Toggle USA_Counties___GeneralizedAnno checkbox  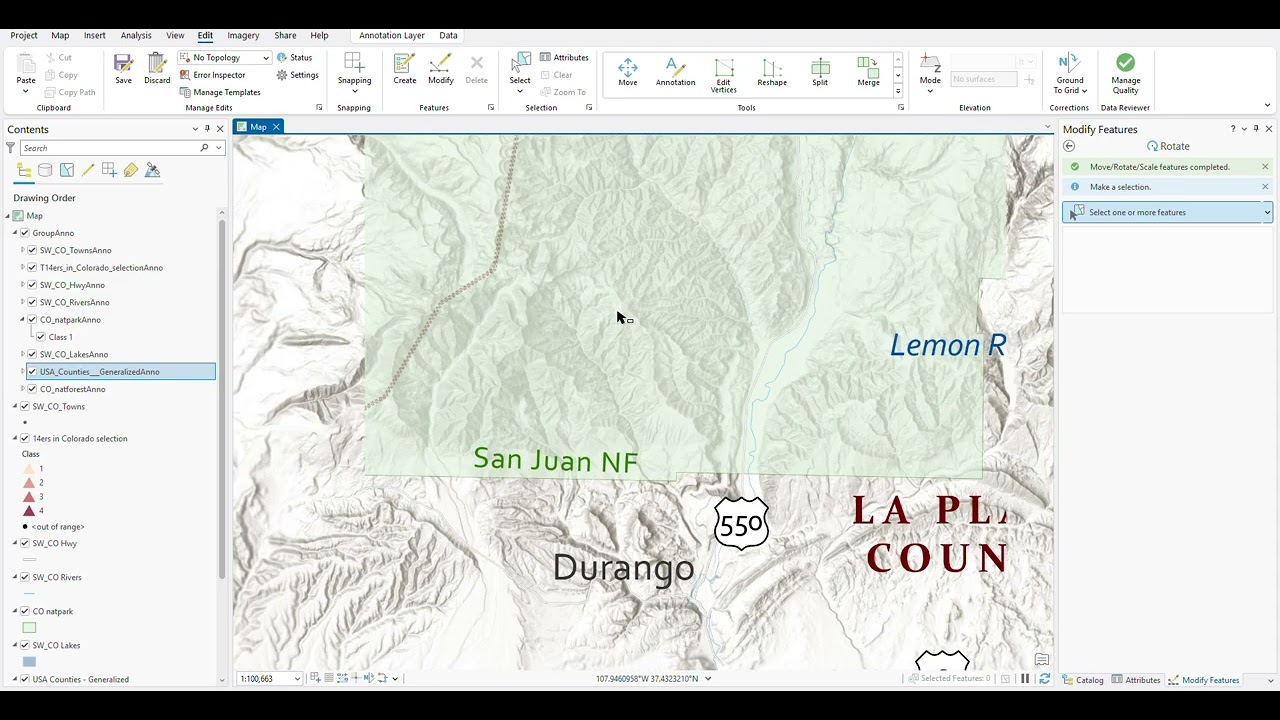point(32,372)
